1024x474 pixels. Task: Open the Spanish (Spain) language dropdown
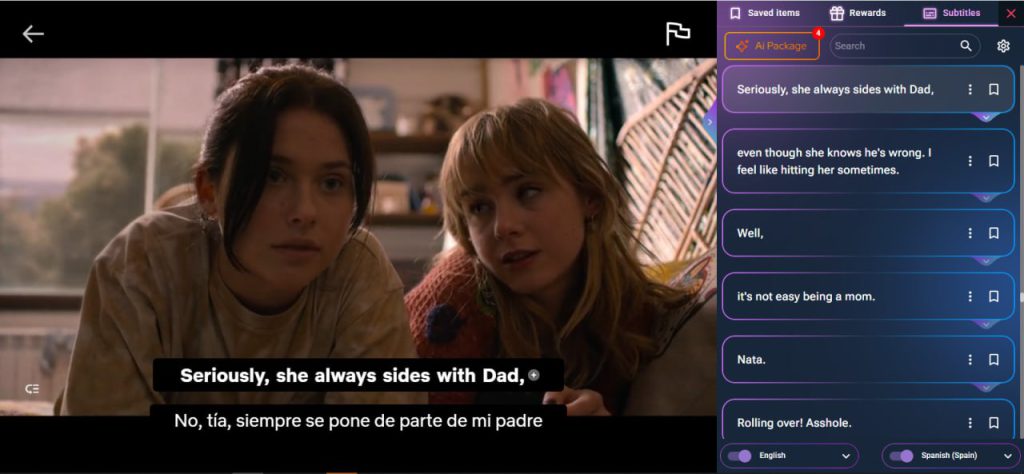click(x=1008, y=456)
